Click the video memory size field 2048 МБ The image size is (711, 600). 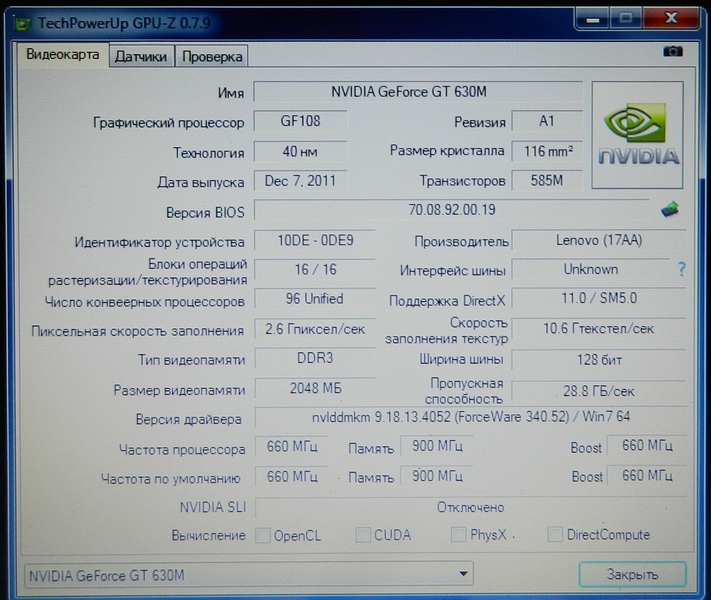coord(316,388)
